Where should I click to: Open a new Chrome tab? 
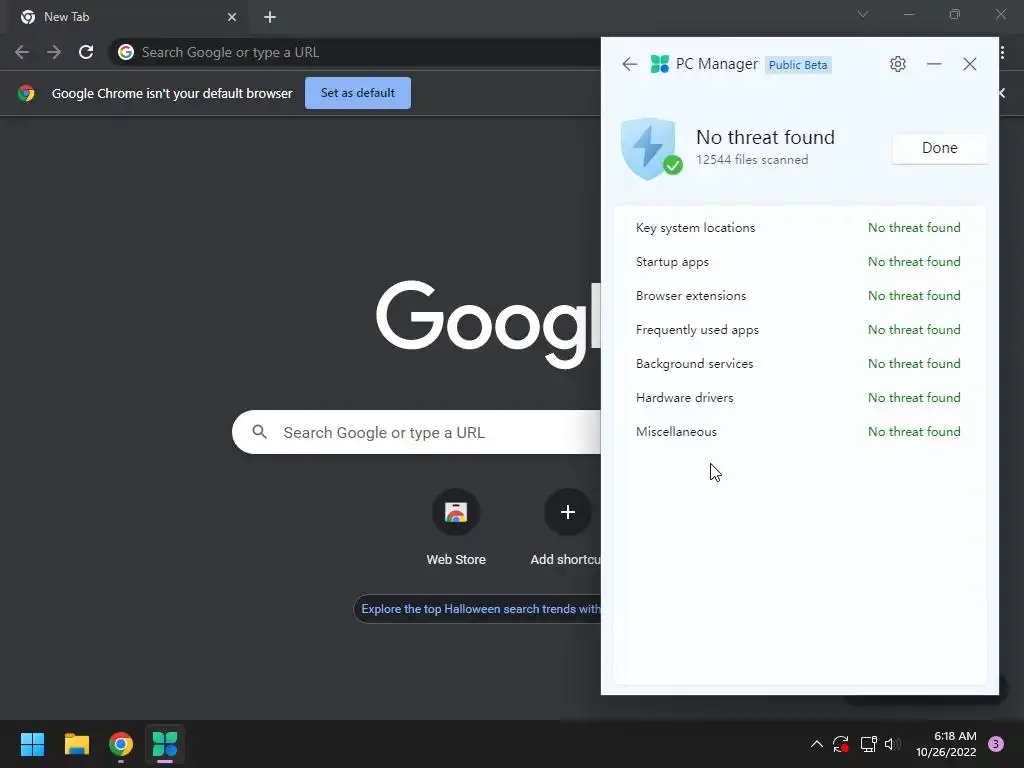(270, 17)
